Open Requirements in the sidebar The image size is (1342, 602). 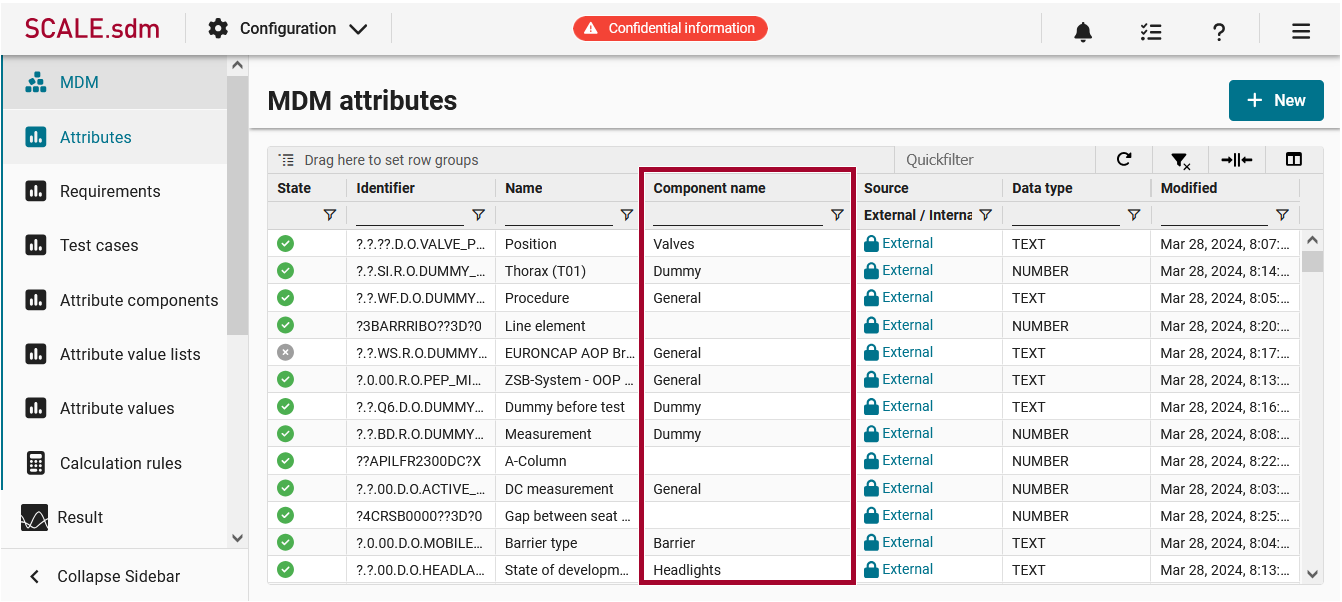(x=114, y=191)
